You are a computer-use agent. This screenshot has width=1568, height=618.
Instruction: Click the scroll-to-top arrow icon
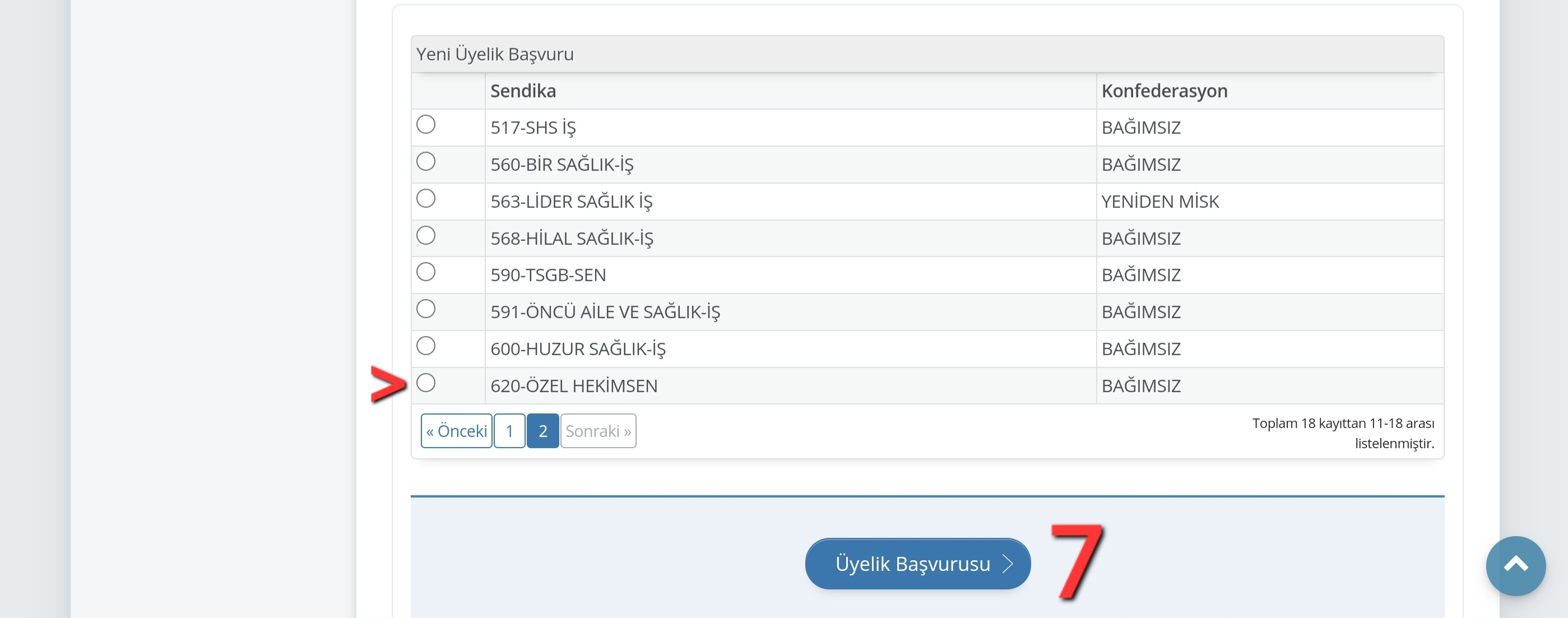tap(1516, 566)
